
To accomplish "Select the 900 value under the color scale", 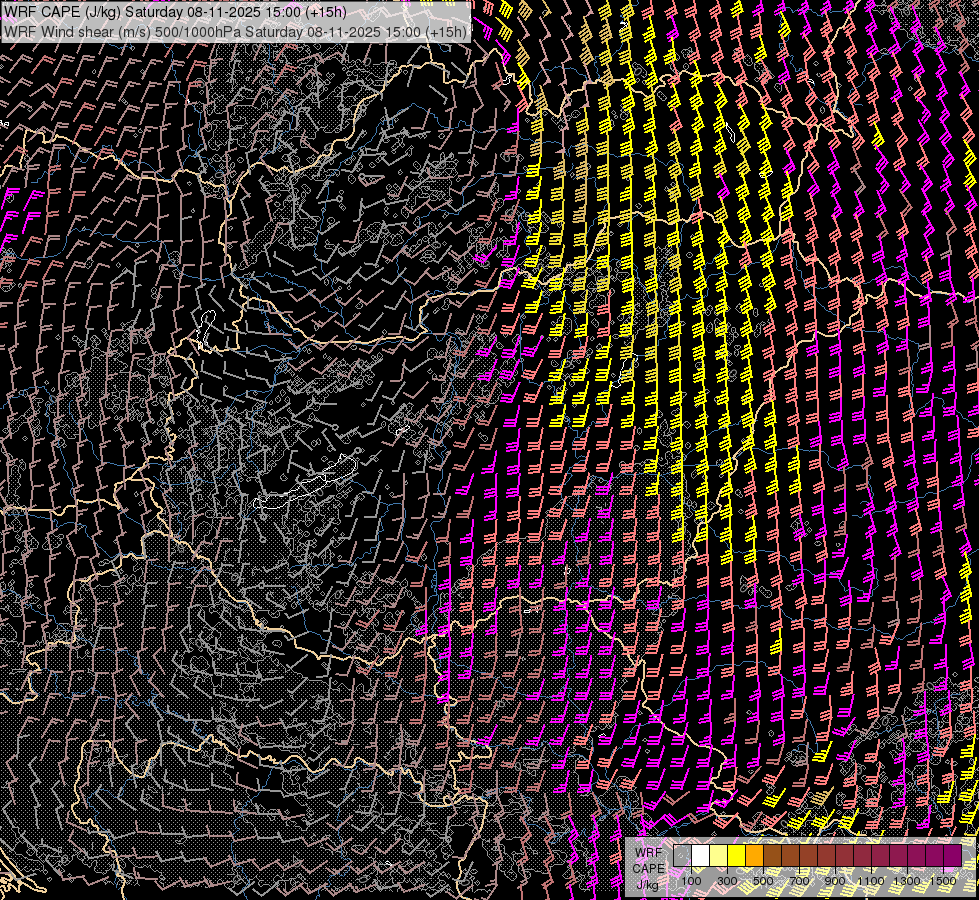I will coord(834,881).
